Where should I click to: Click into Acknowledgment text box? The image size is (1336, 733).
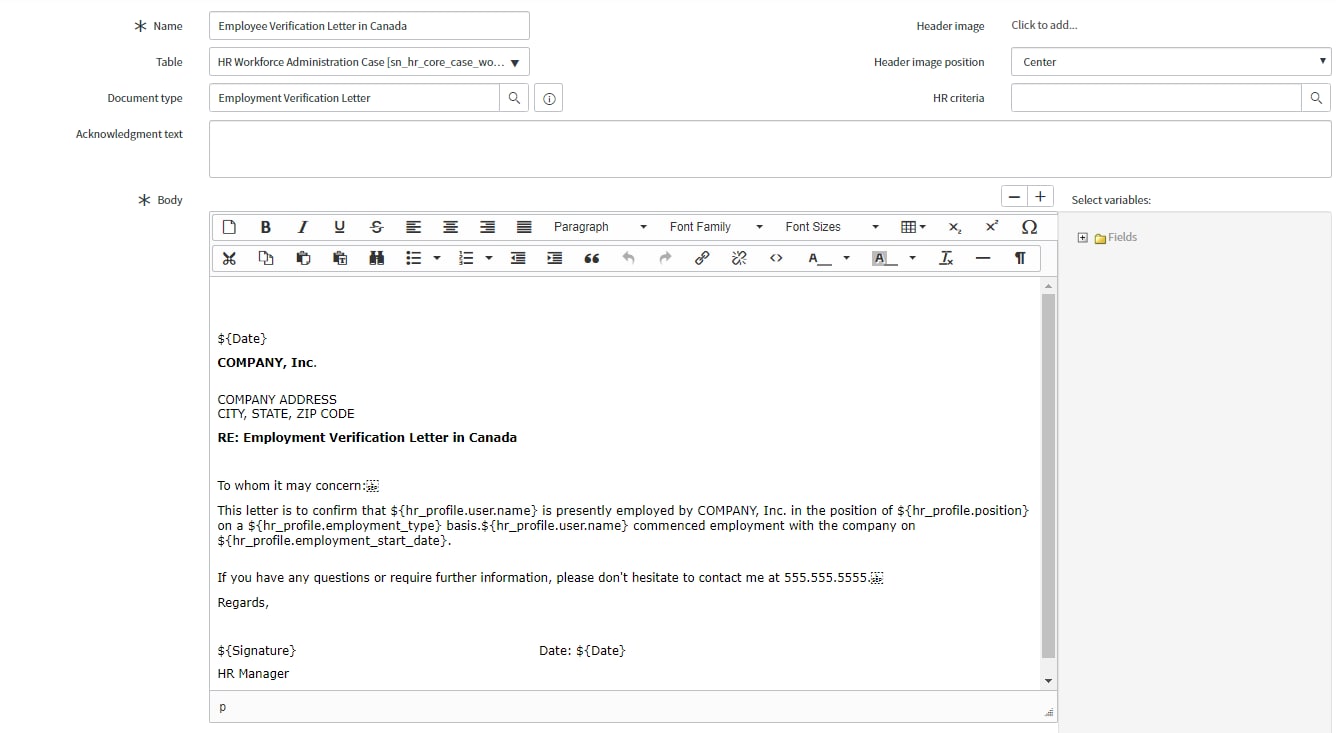pyautogui.click(x=770, y=149)
